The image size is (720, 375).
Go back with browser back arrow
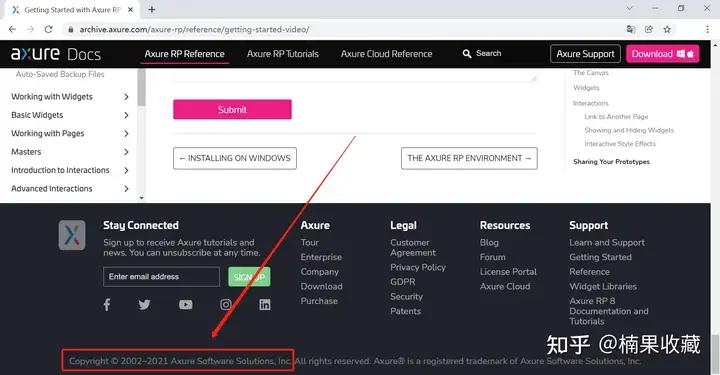pyautogui.click(x=12, y=29)
